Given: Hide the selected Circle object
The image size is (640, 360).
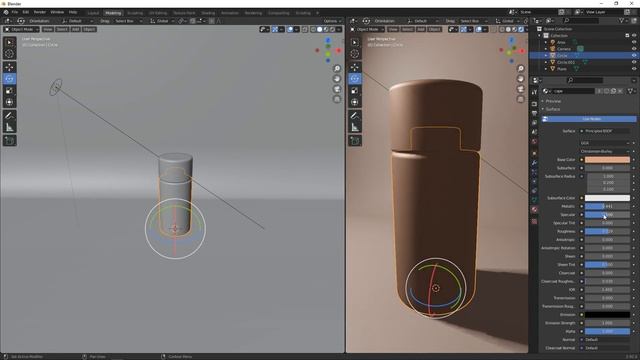Looking at the screenshot, I should pos(634,55).
